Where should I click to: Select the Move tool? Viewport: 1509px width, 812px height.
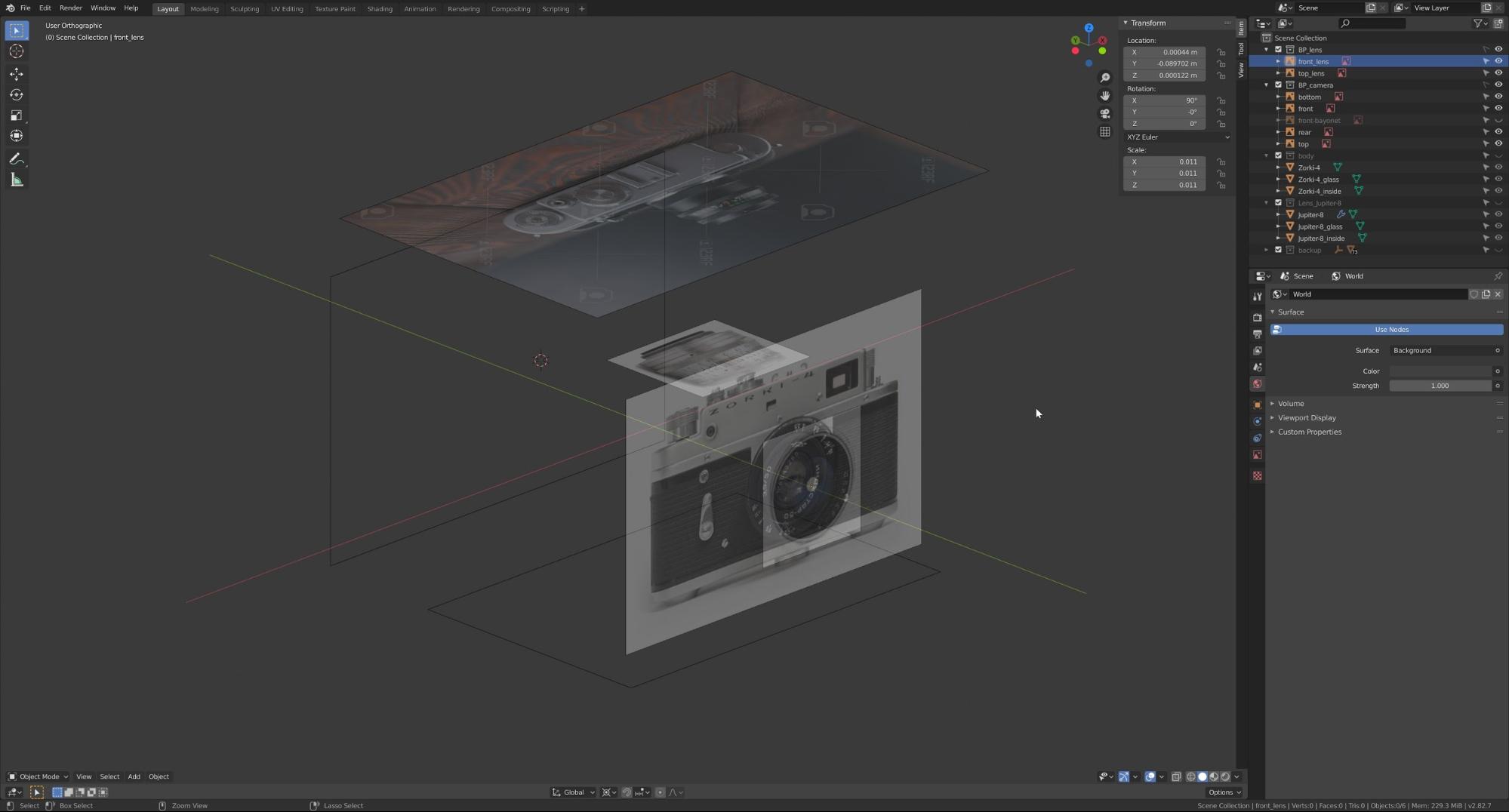pyautogui.click(x=17, y=73)
